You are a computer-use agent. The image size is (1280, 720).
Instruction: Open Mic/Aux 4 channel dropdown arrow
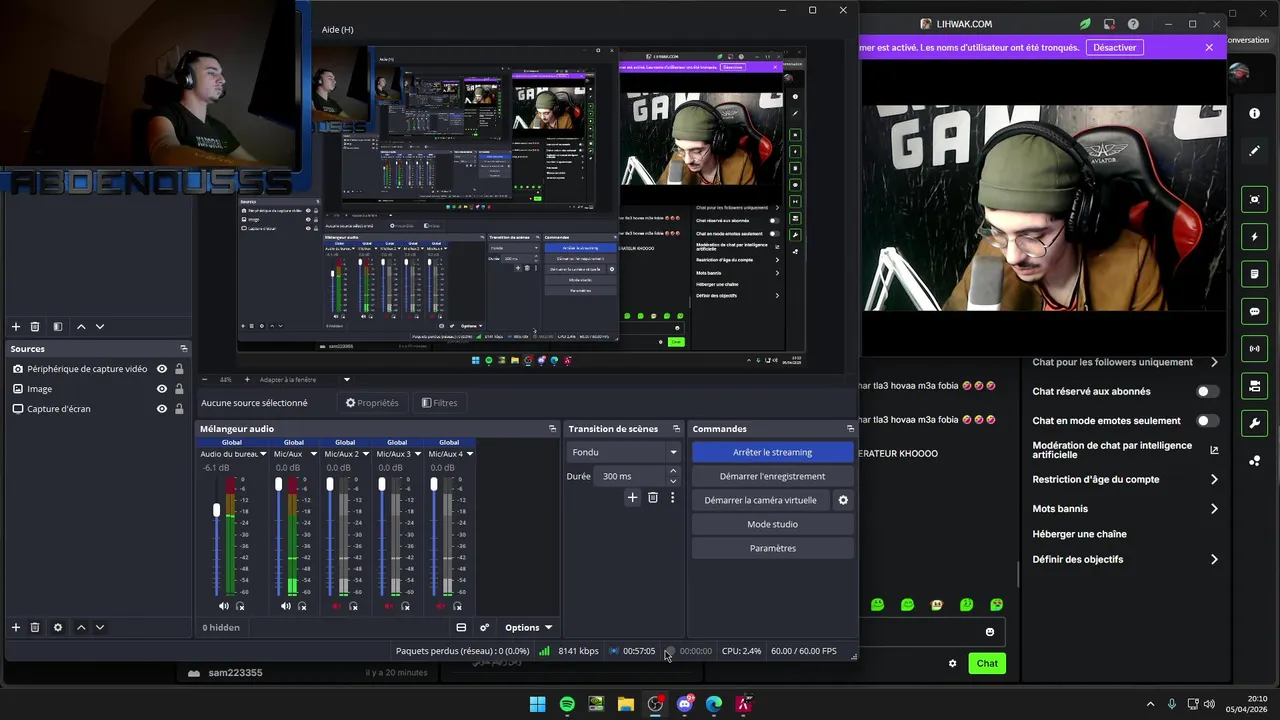coord(470,454)
